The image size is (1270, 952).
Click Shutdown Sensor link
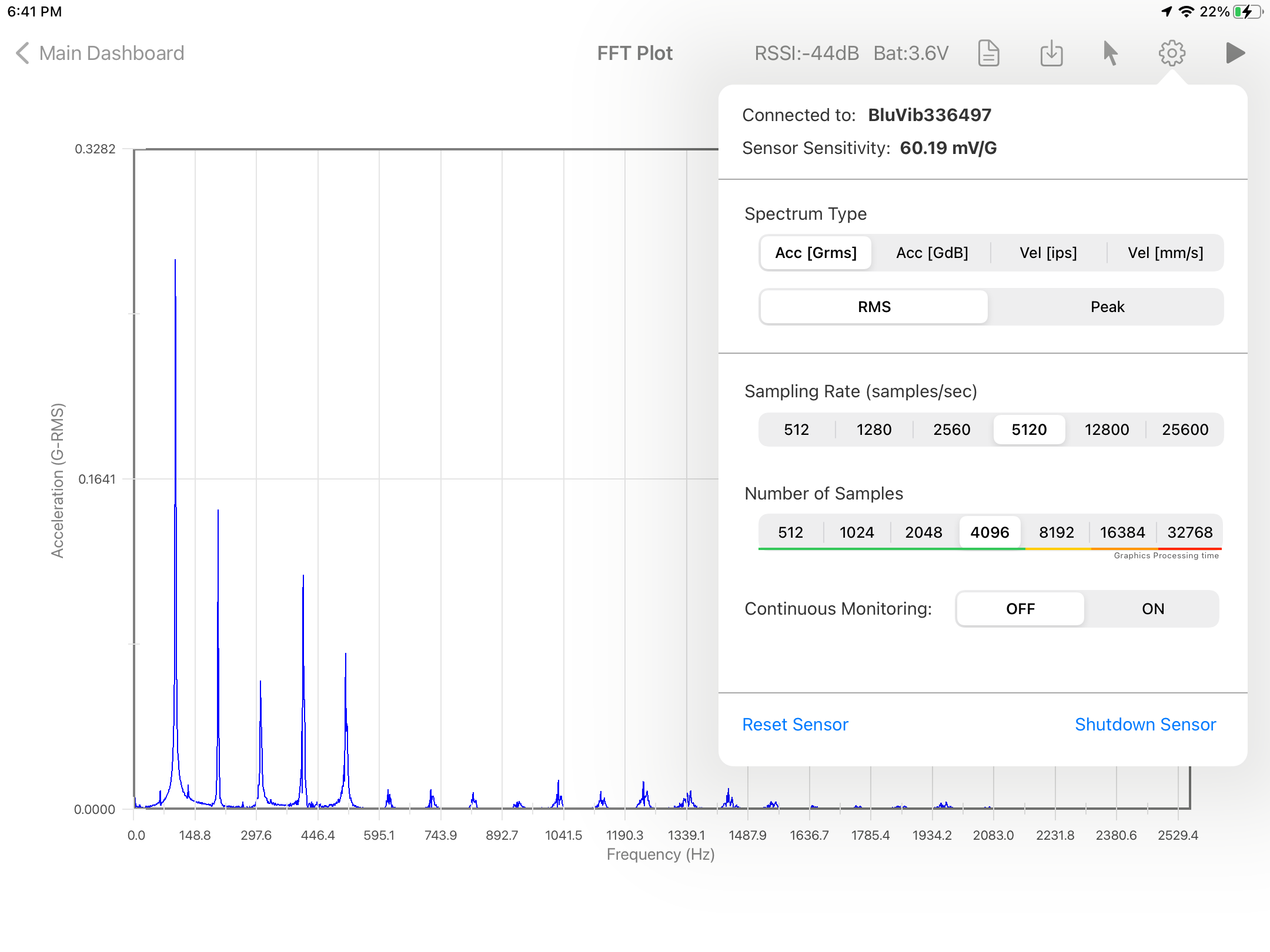point(1145,725)
